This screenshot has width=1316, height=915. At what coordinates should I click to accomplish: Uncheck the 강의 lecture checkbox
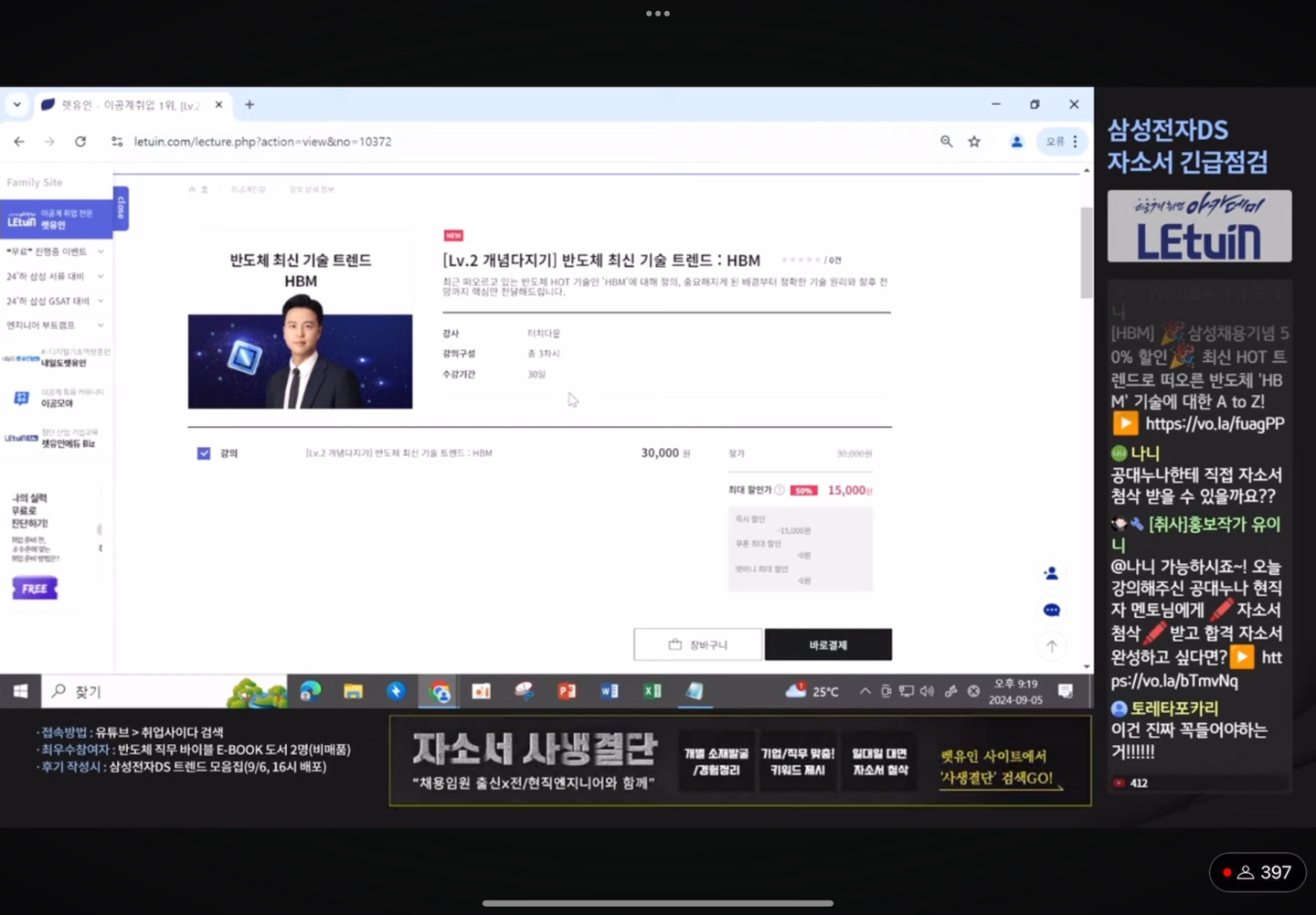click(204, 453)
